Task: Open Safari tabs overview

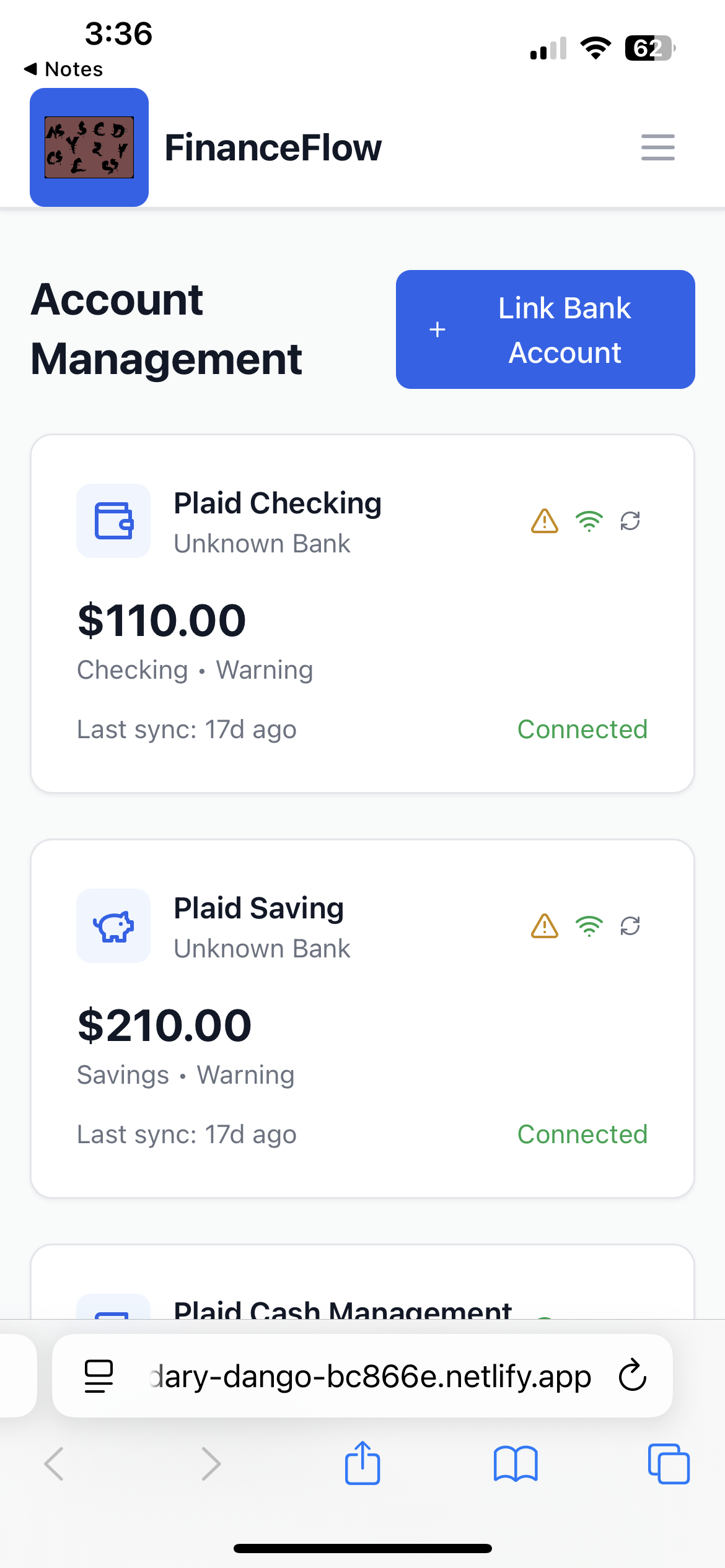Action: [669, 1463]
